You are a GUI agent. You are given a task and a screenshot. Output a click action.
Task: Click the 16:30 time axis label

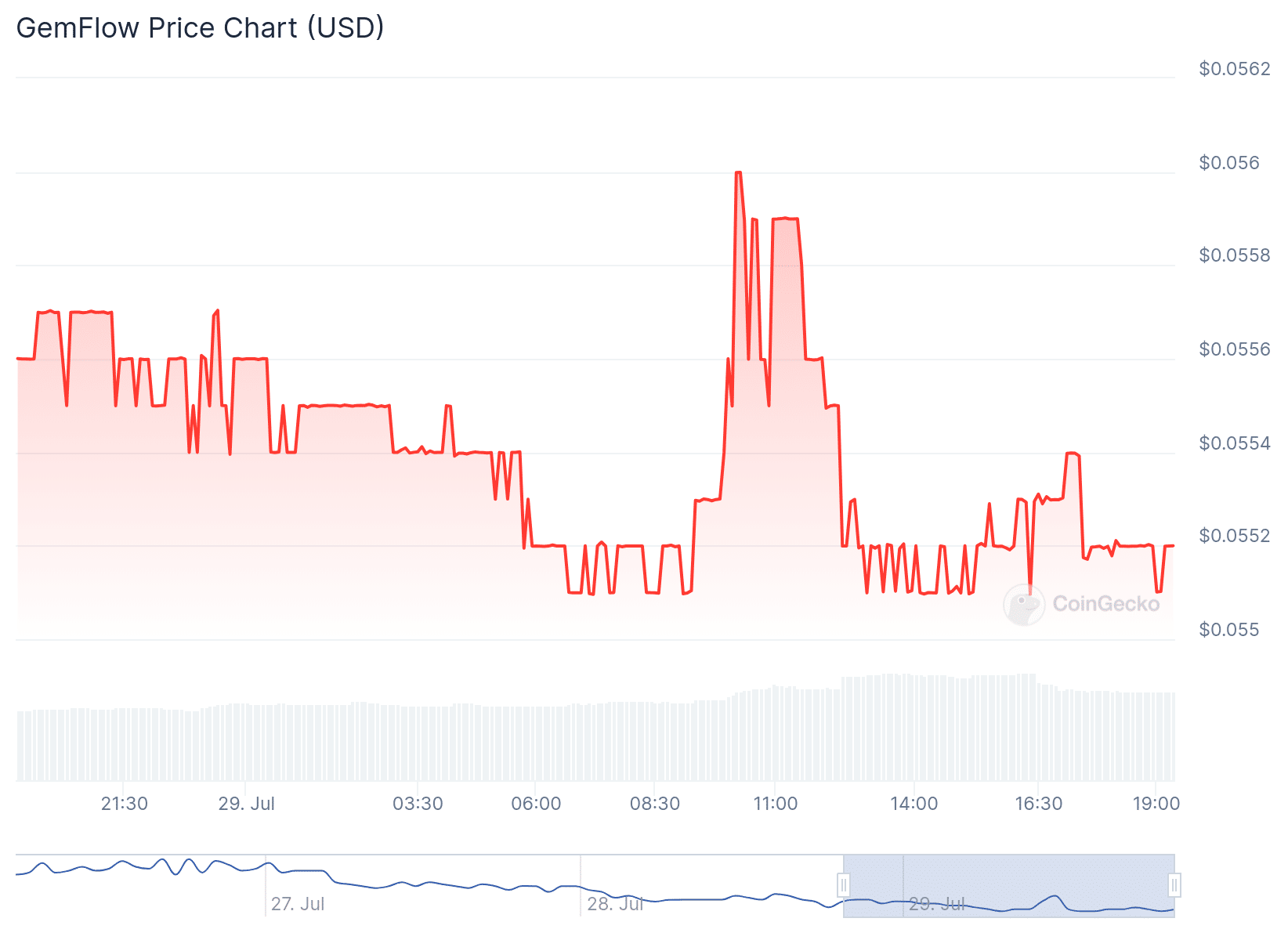click(1039, 804)
